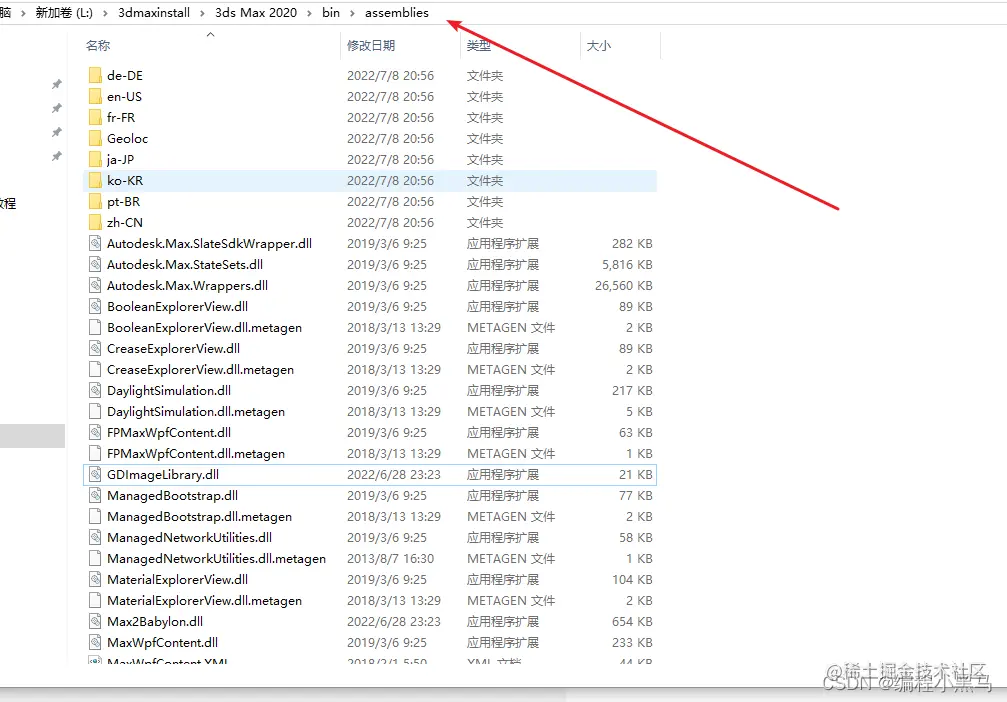
Task: Sort files by 大小 column header
Action: [599, 46]
